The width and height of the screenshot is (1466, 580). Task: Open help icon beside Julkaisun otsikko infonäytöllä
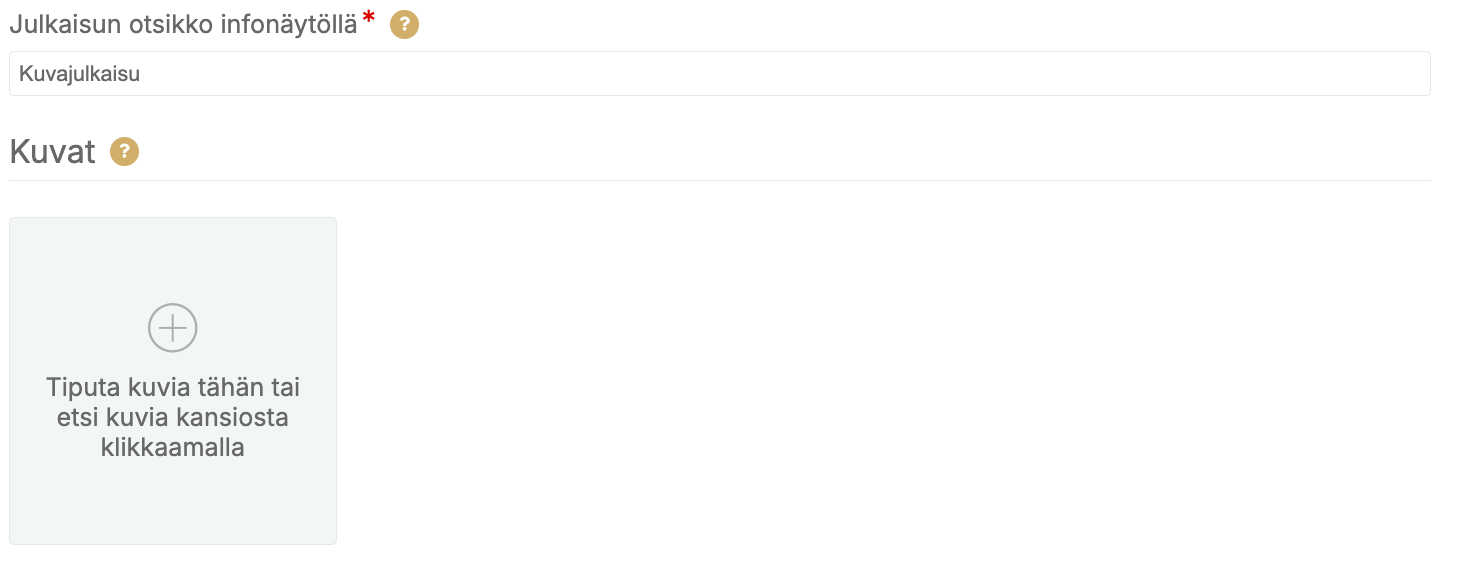(404, 25)
